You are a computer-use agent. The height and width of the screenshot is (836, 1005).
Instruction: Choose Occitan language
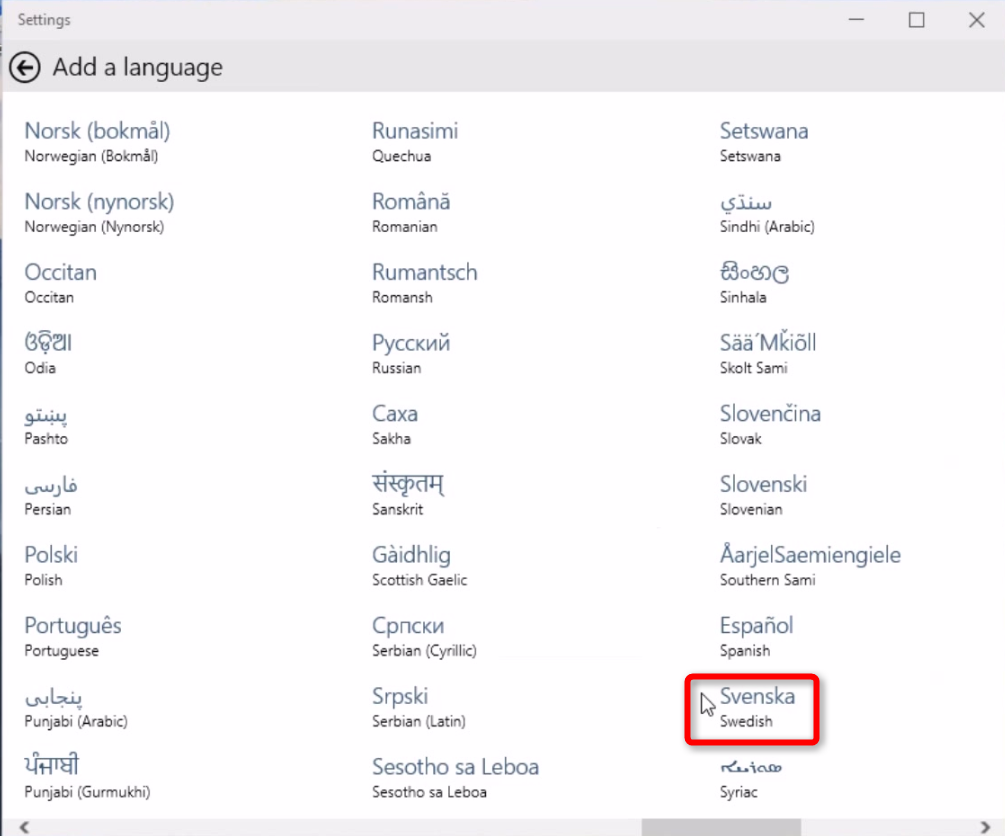(60, 283)
